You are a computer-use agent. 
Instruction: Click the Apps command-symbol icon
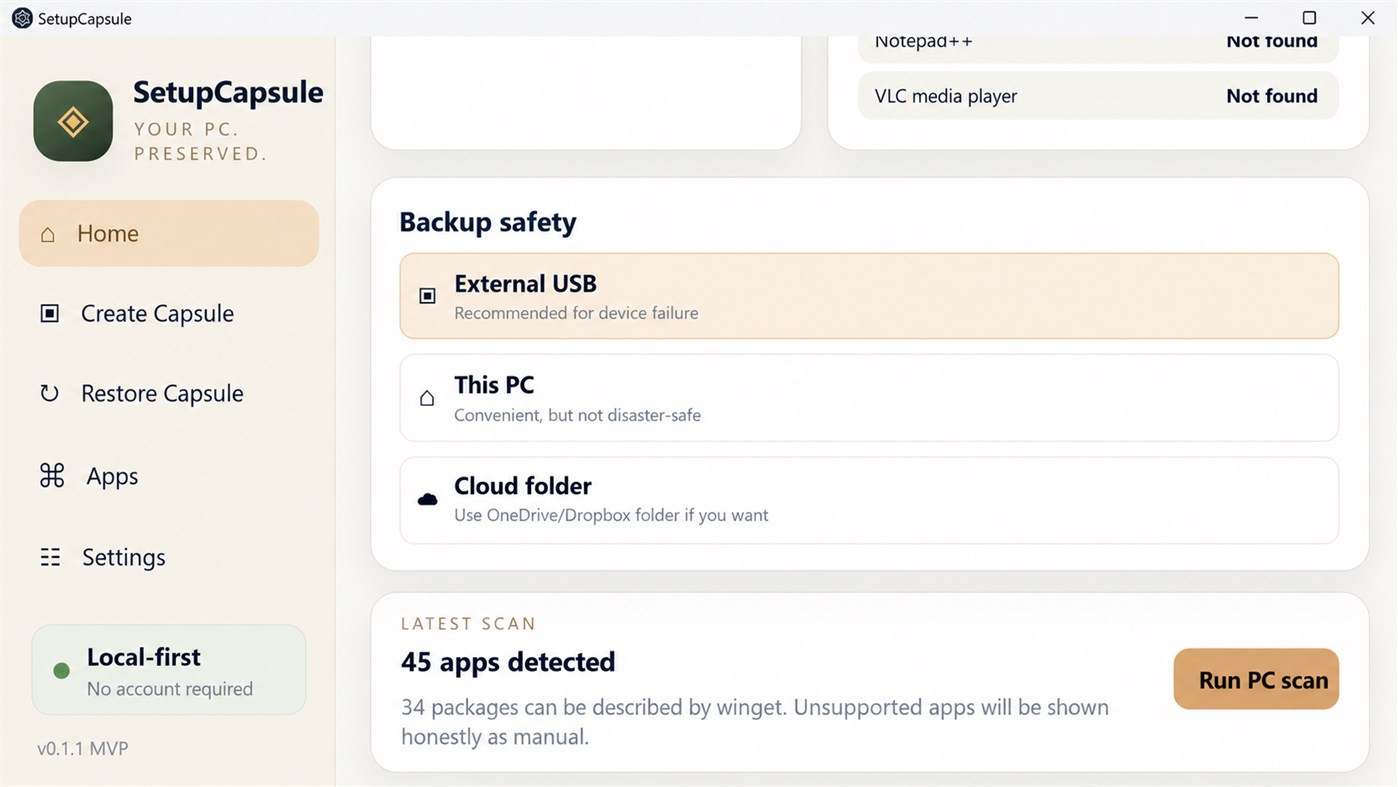[52, 475]
